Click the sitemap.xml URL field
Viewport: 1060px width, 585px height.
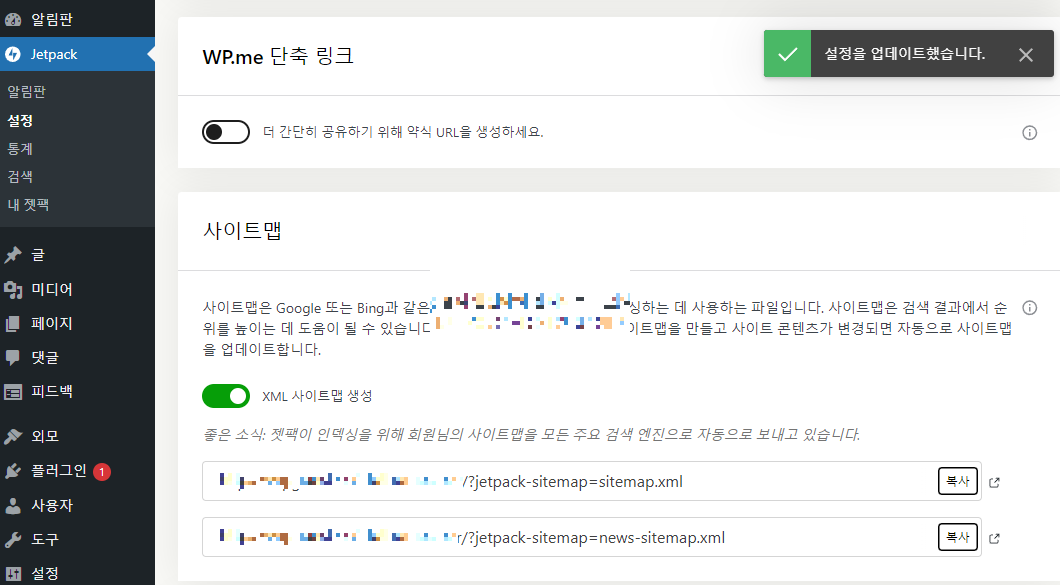[592, 482]
